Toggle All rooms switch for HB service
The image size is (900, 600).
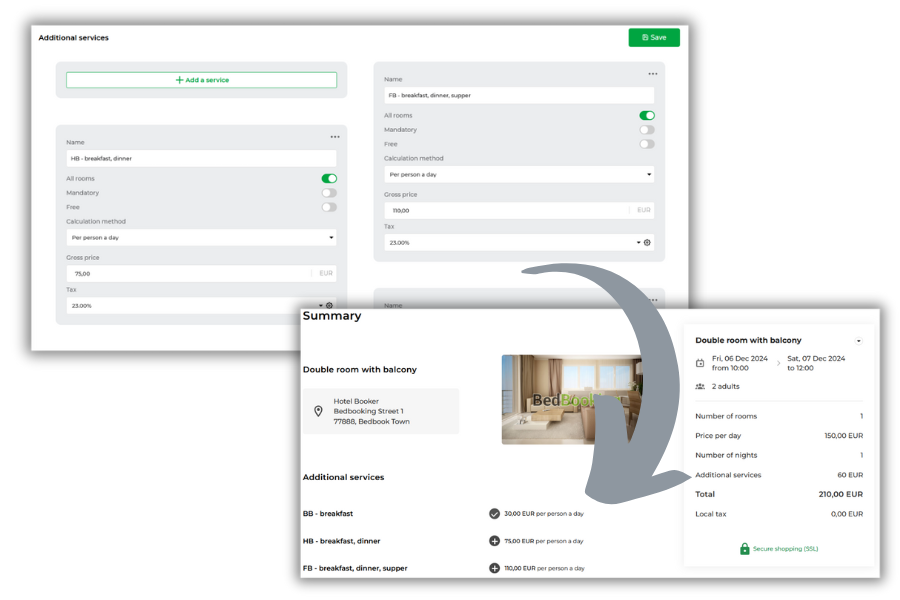pos(329,179)
